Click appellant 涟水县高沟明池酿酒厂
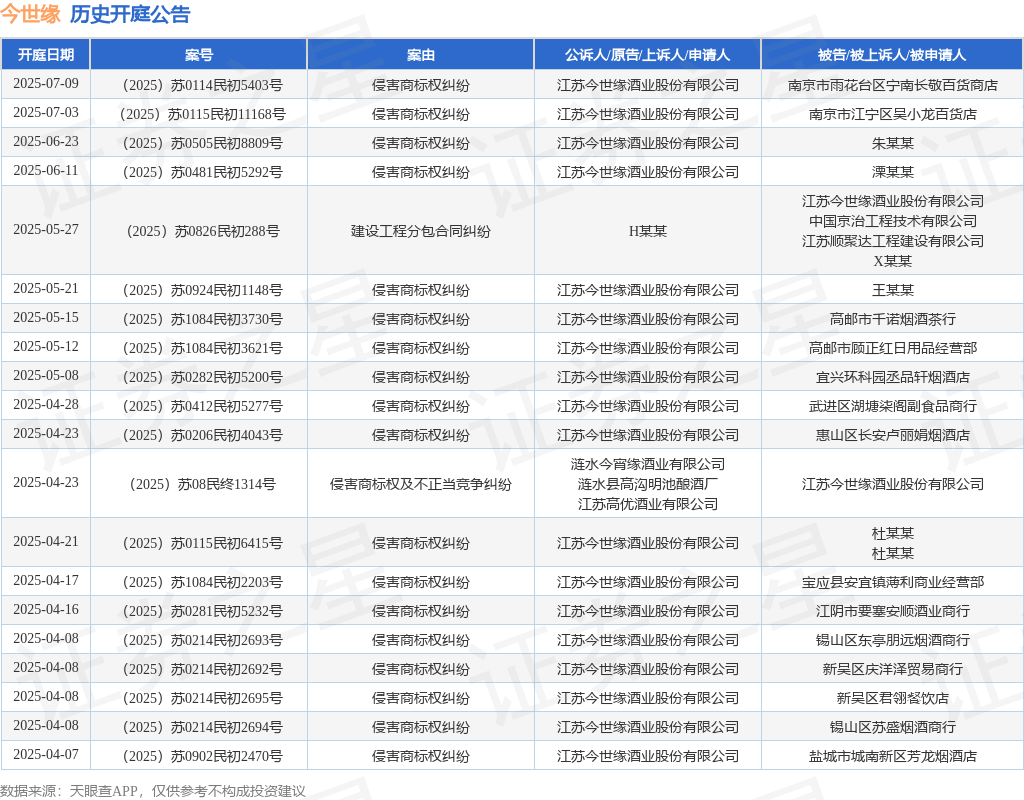This screenshot has height=800, width=1024. click(x=648, y=484)
